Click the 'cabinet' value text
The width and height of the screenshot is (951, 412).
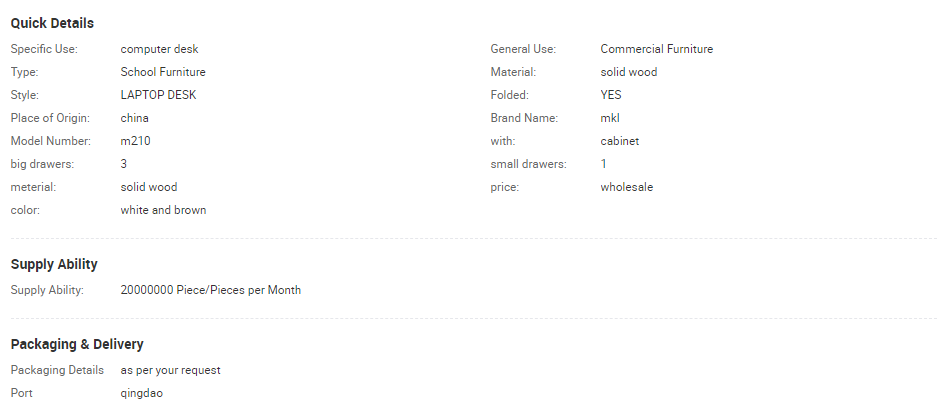[620, 141]
